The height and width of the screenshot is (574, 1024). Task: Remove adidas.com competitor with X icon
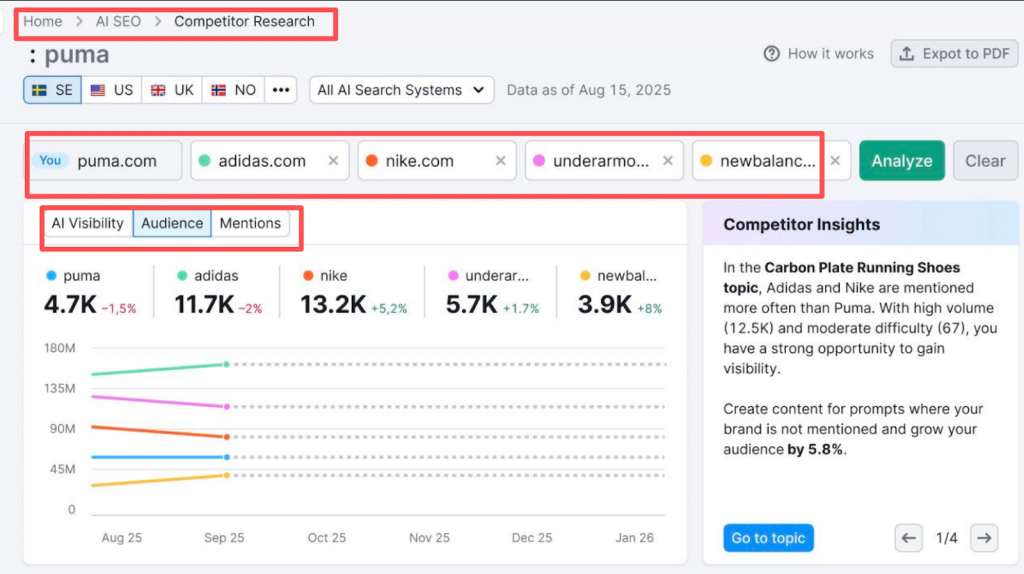(333, 161)
